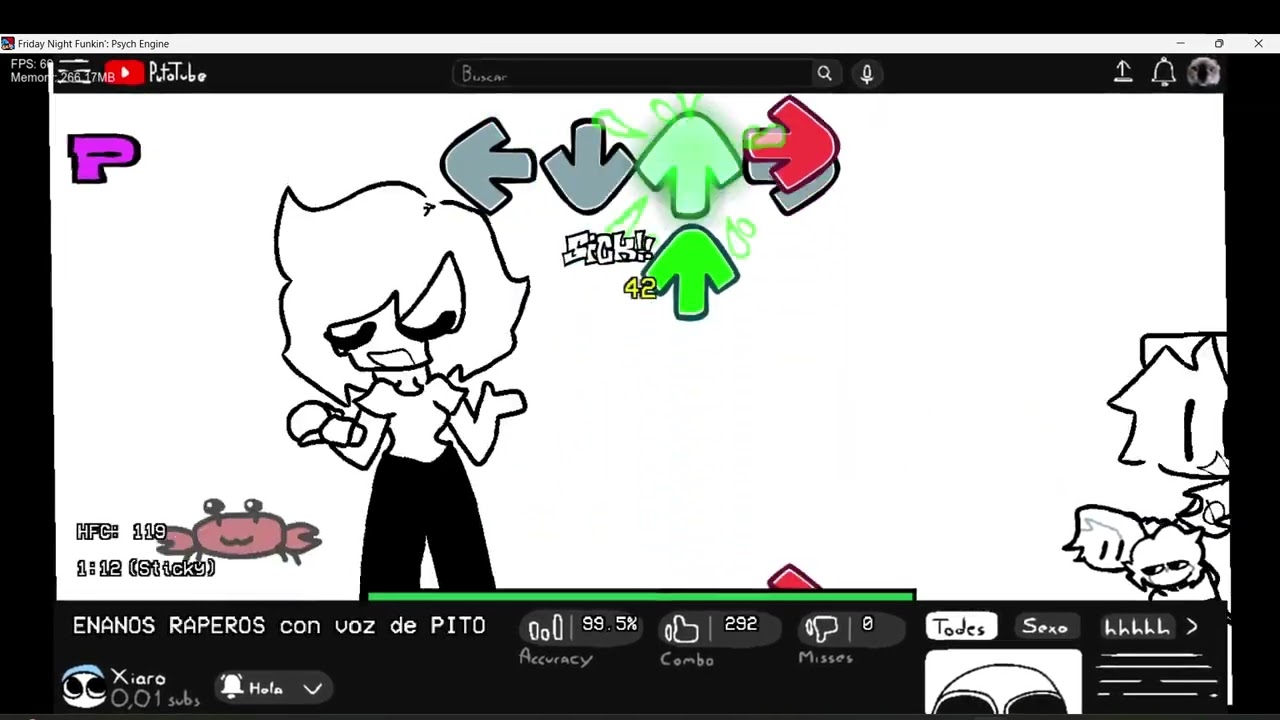
Task: Maximize or restore the Psych Engine window
Action: pos(1219,43)
